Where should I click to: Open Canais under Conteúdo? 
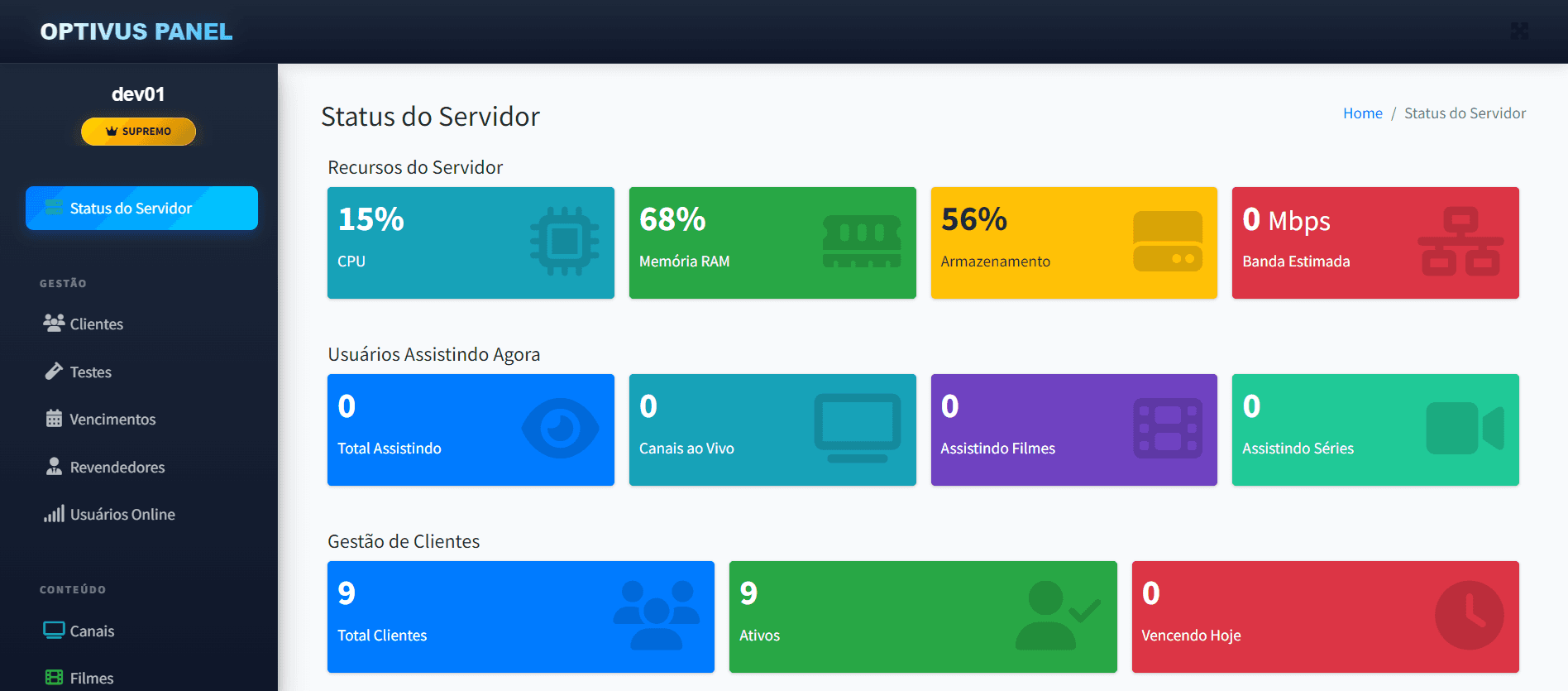coord(92,631)
